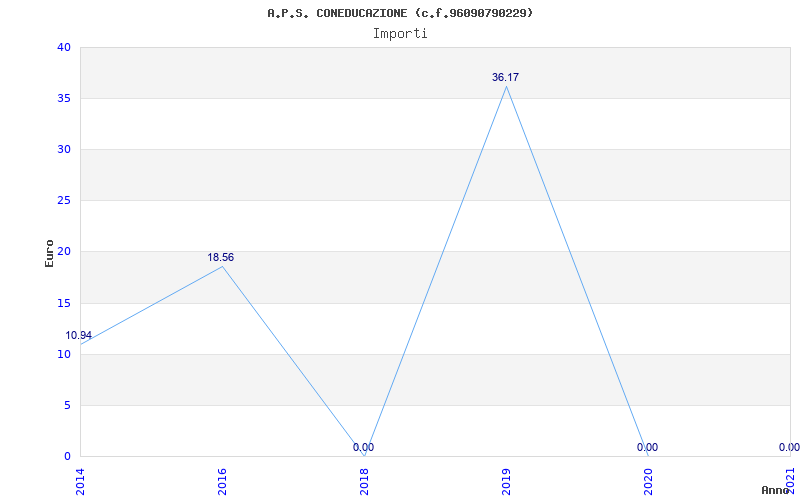Click the 0.00 label at 2021
Screen dimensions: 800x500
[789, 447]
